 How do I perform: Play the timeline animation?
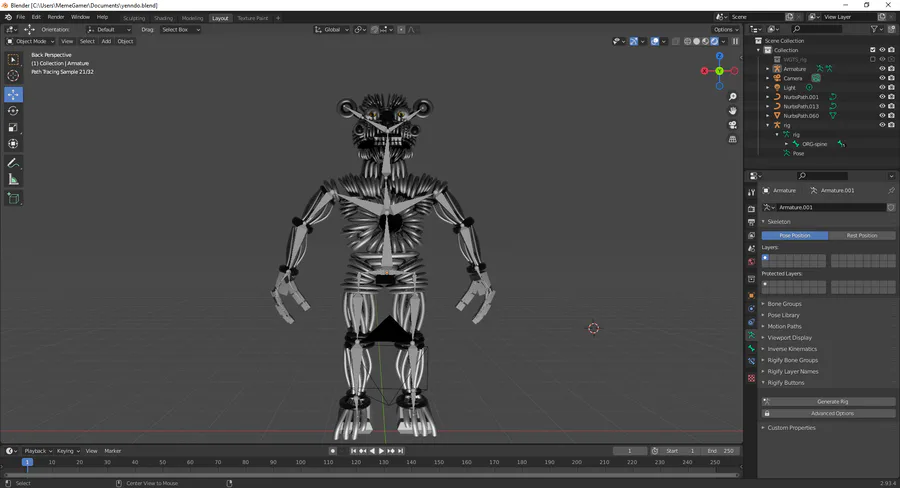point(382,451)
